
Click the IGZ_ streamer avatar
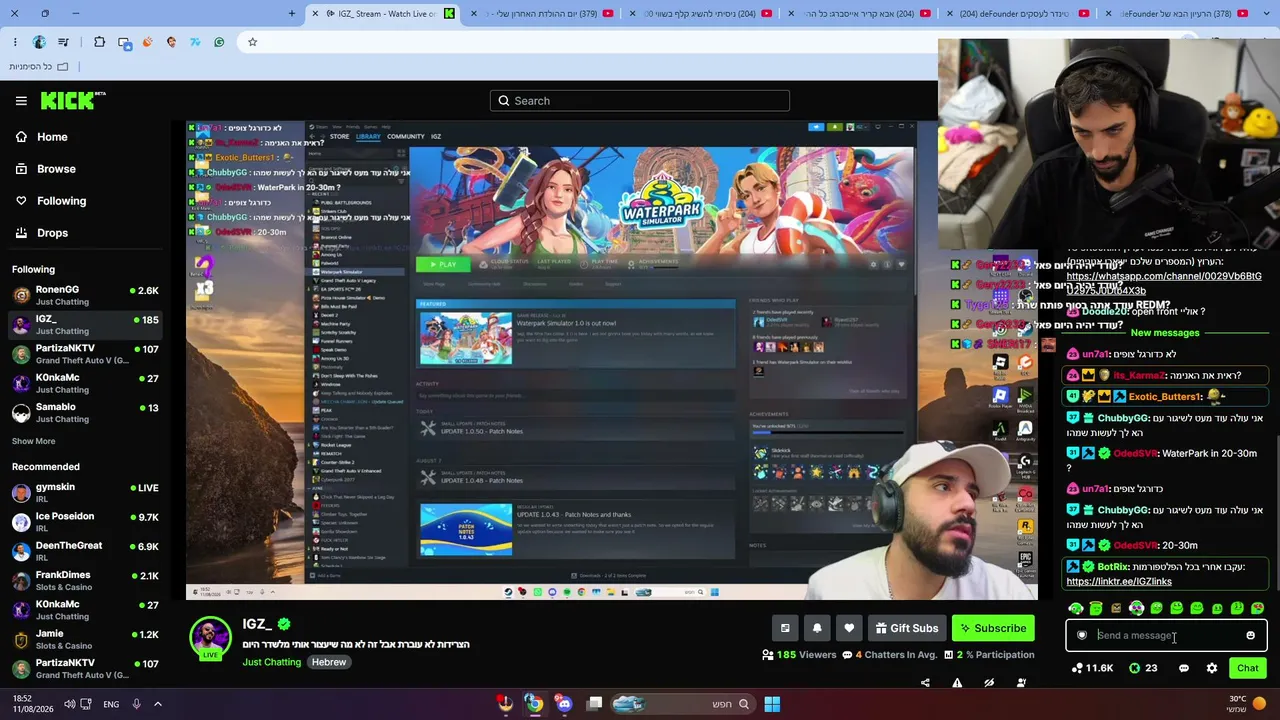pyautogui.click(x=210, y=639)
